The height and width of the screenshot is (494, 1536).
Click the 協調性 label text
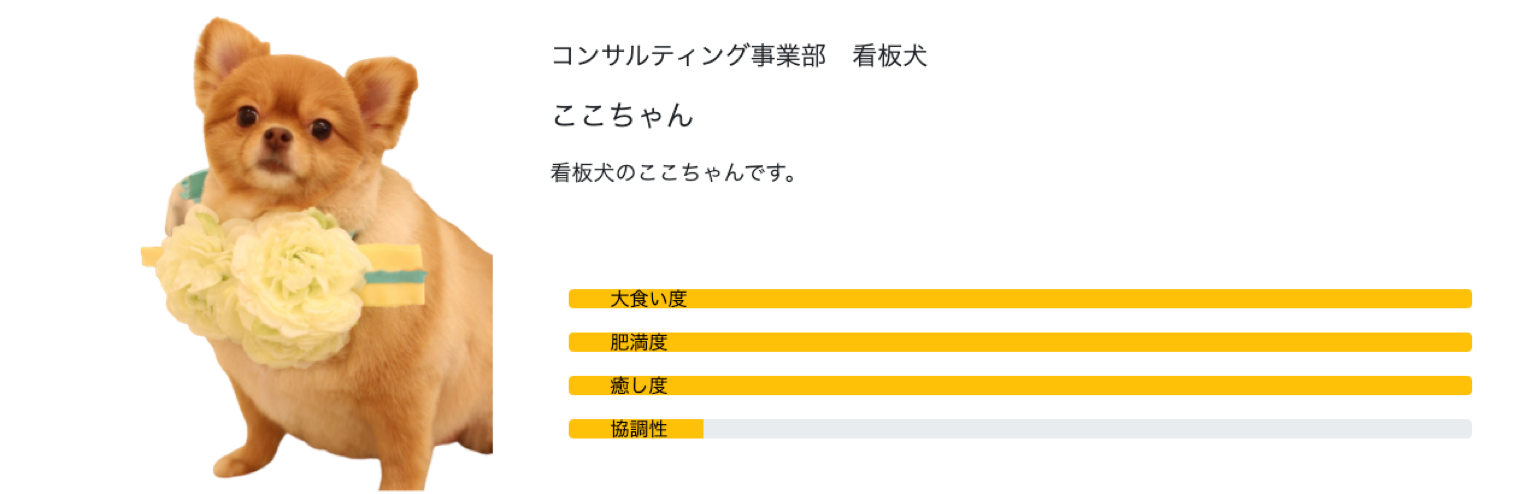638,429
